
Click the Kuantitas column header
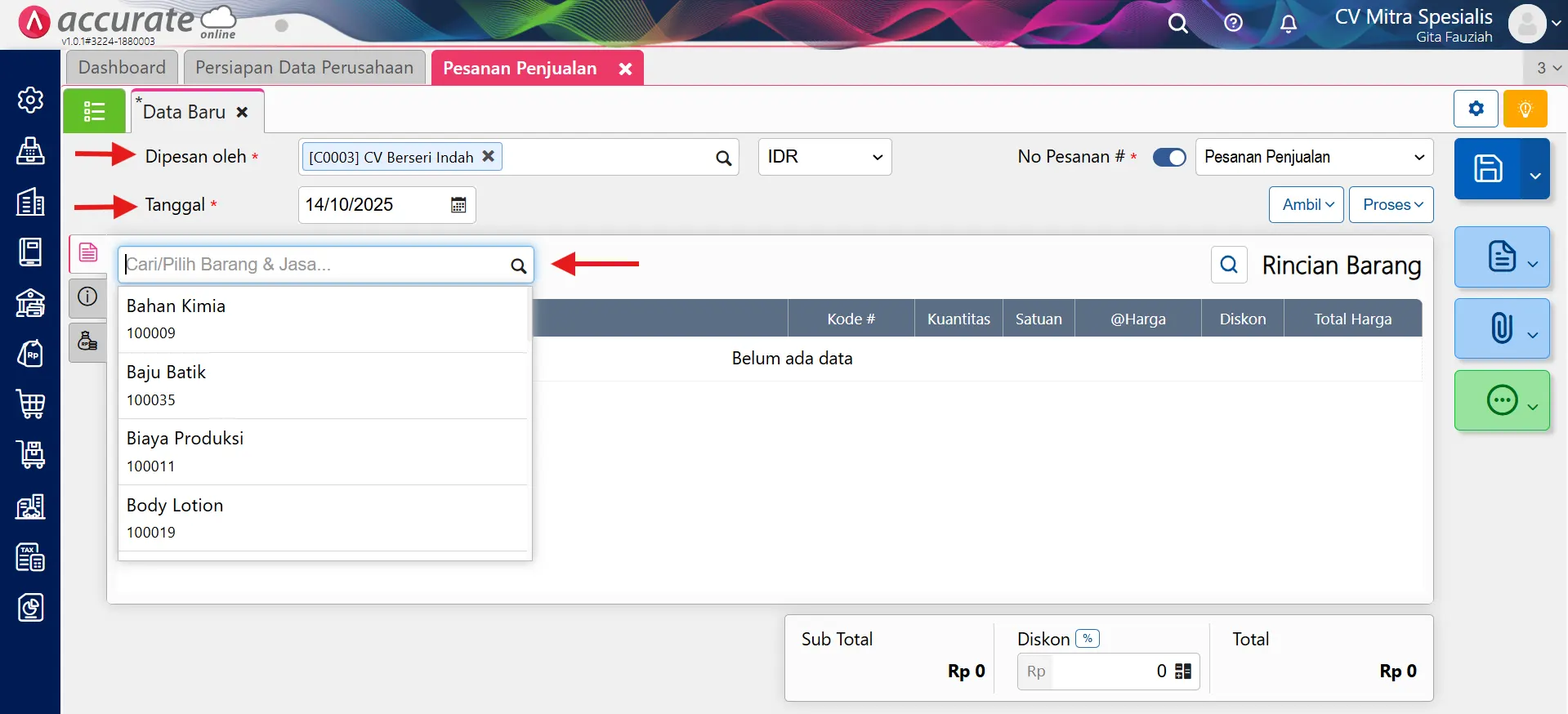pos(958,319)
